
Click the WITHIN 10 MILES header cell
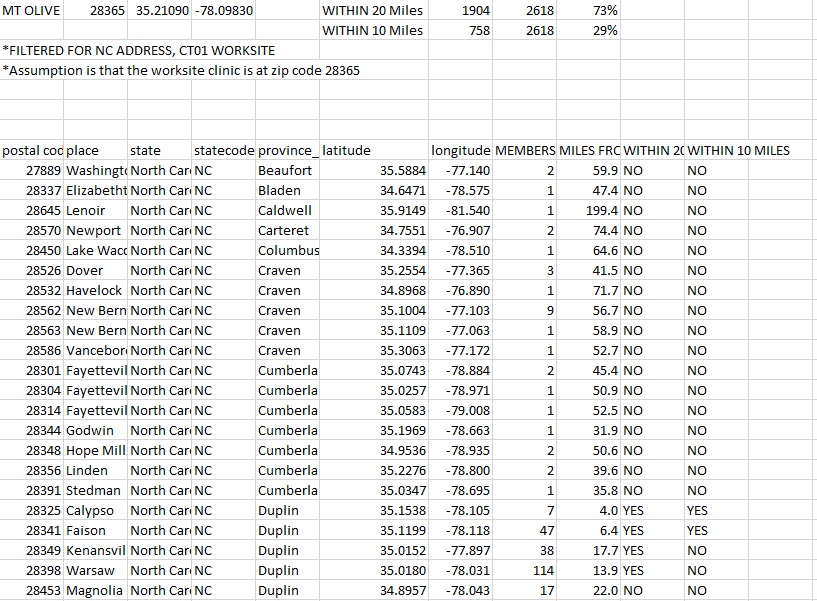click(739, 150)
